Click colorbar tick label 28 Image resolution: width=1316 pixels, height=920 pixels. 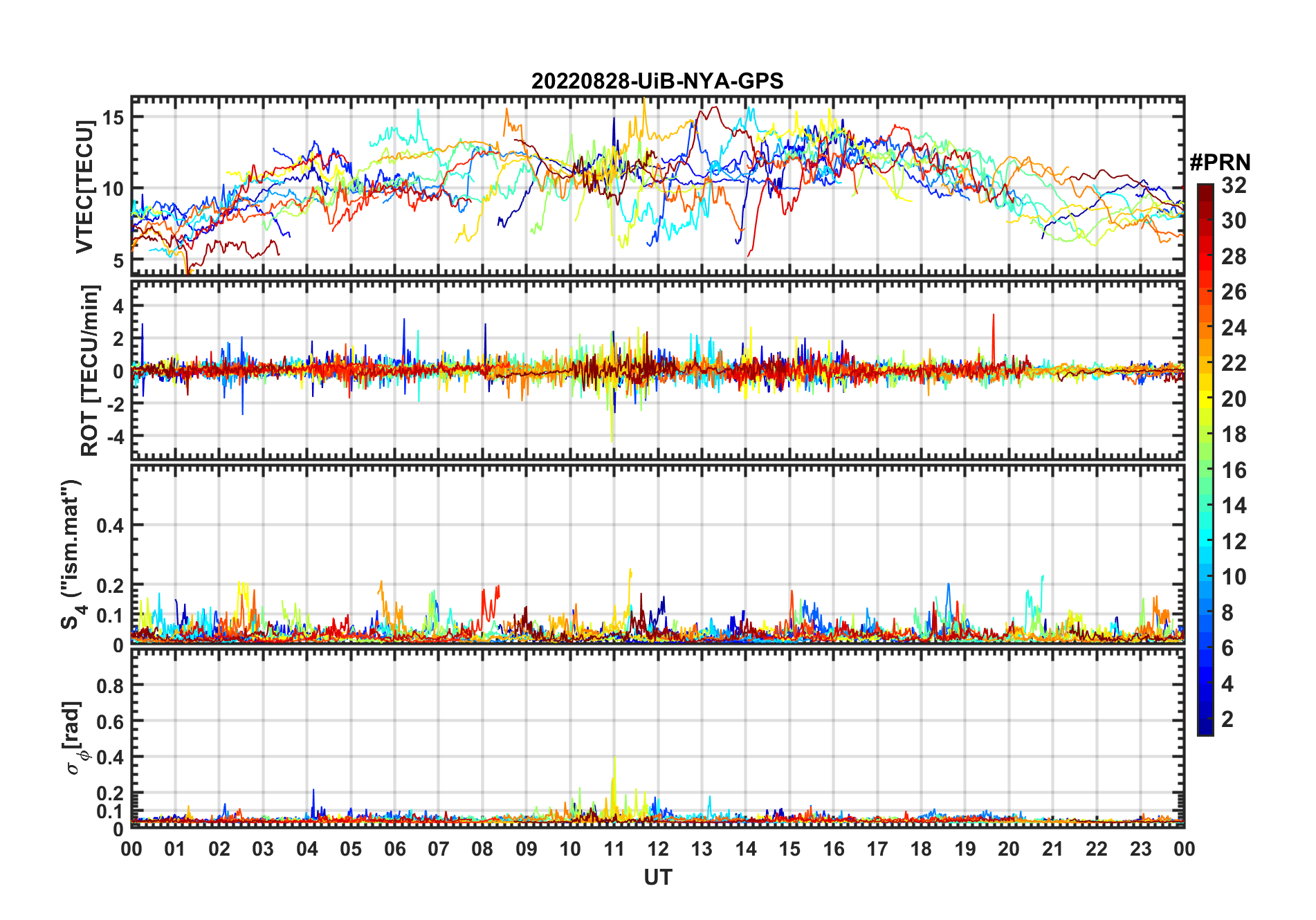pyautogui.click(x=1234, y=256)
